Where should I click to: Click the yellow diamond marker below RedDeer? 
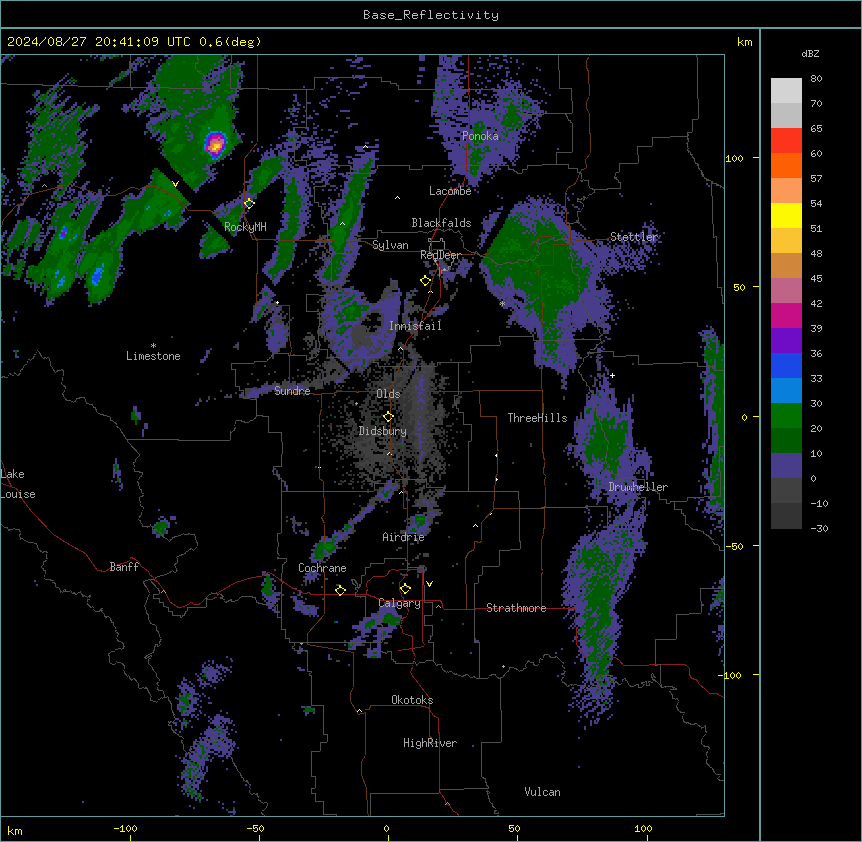coord(425,281)
